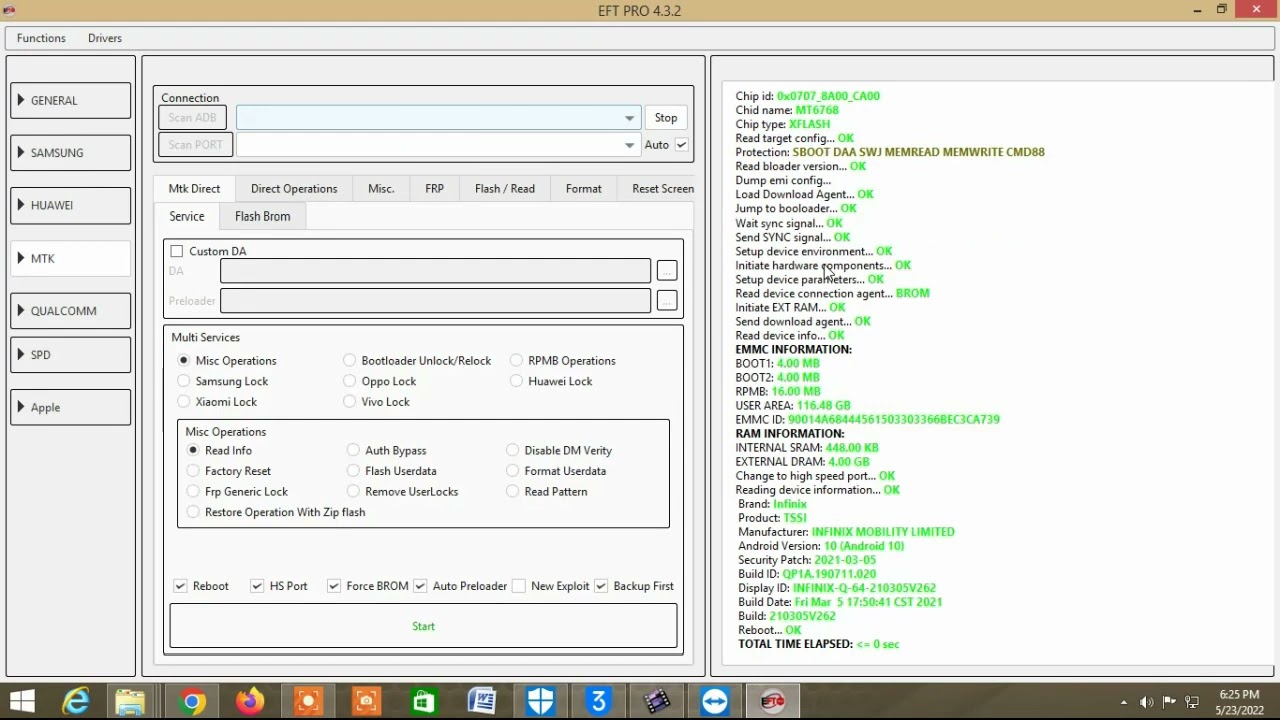This screenshot has width=1280, height=720.
Task: Toggle the Auto connection checkbox
Action: 682,145
